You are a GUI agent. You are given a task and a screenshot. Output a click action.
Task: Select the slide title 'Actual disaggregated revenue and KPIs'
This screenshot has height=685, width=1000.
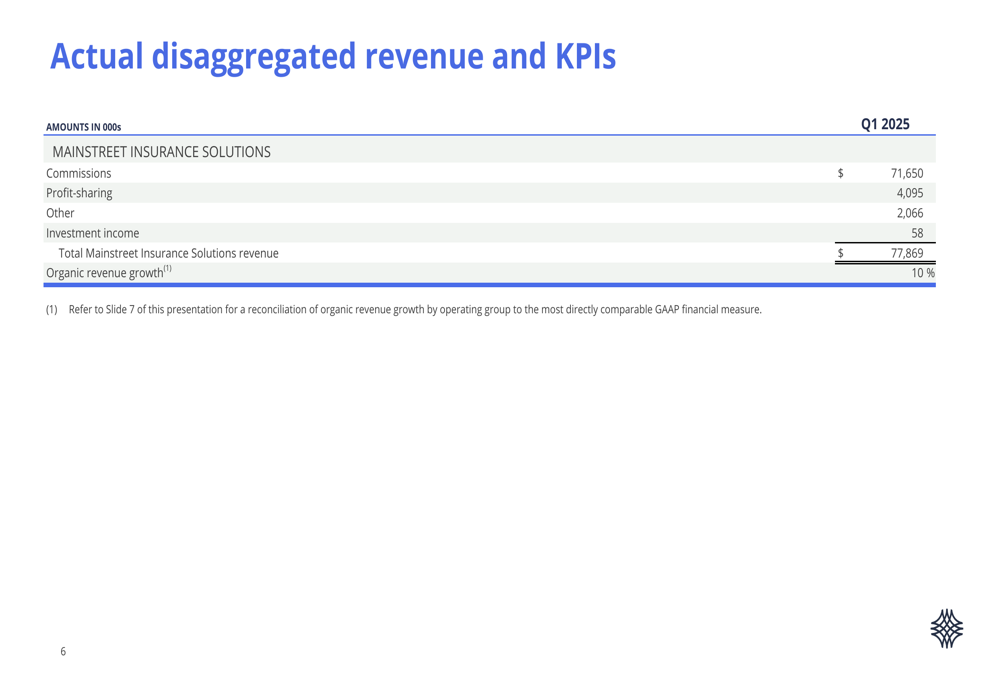[x=333, y=57]
